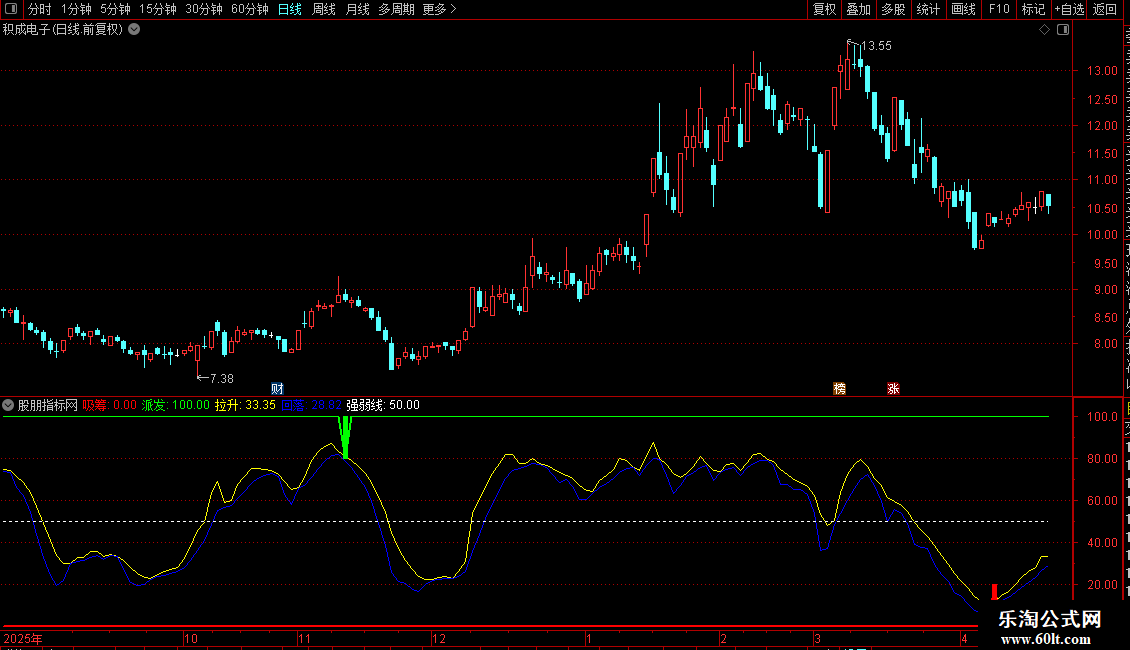Screen dimensions: 1130x650
Task: Open dropdown before 股朋指标网 indicator name
Action: coord(8,405)
